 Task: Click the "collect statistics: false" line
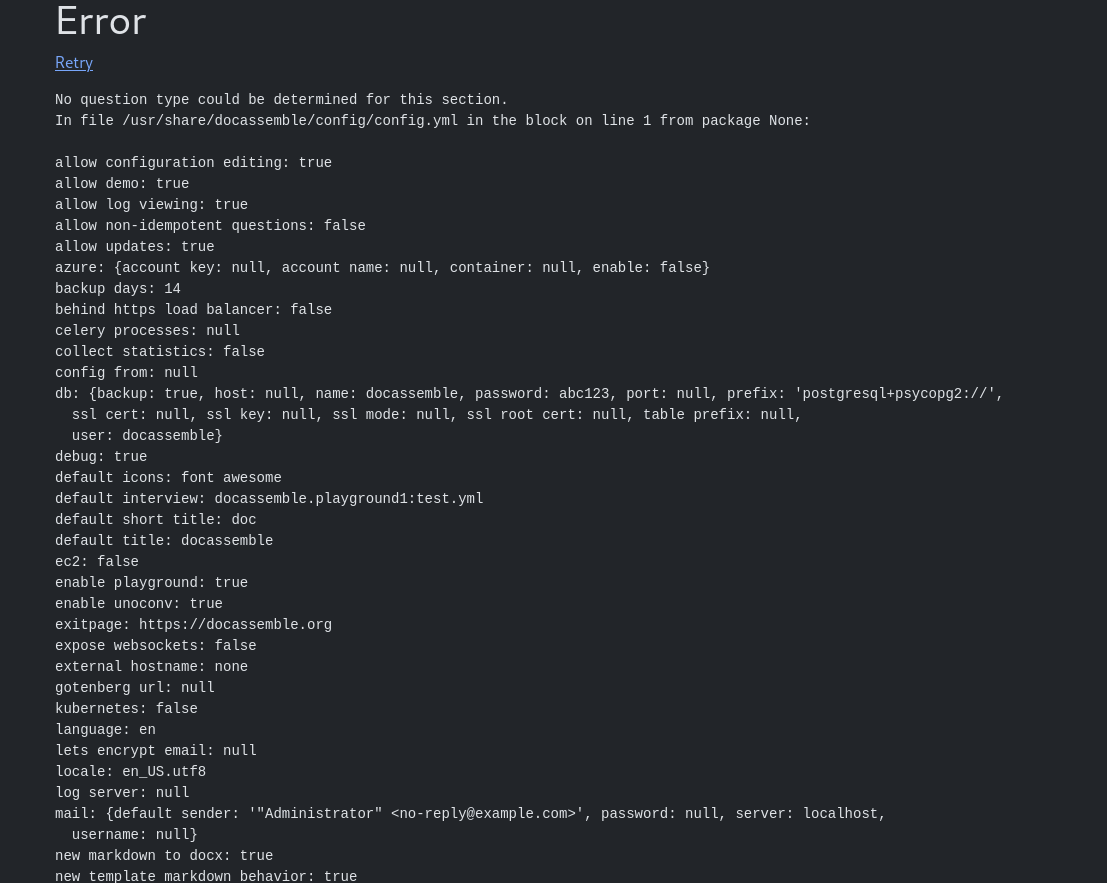pos(160,352)
